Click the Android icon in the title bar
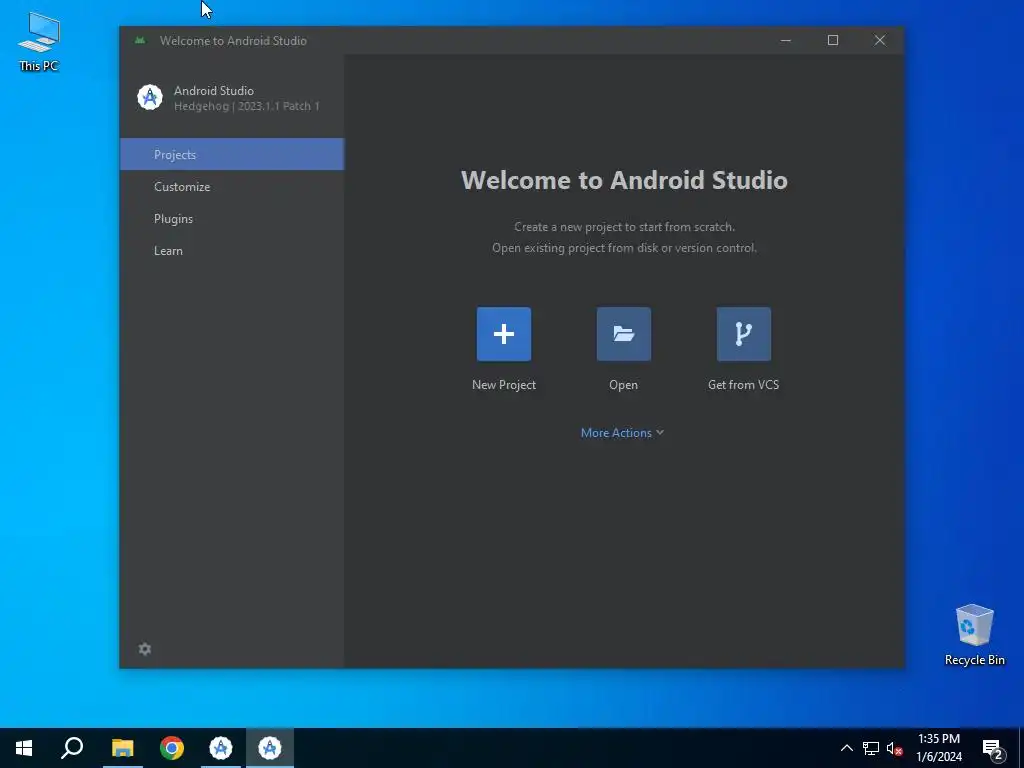 [x=140, y=40]
